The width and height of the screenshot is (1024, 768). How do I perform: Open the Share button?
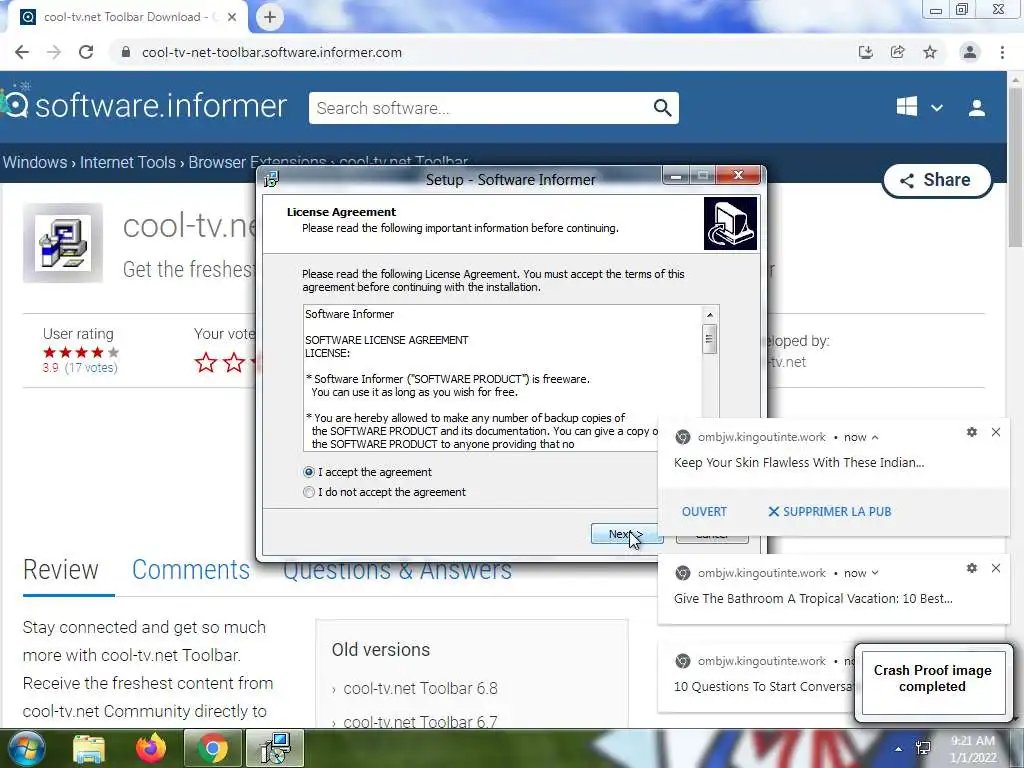pos(936,180)
